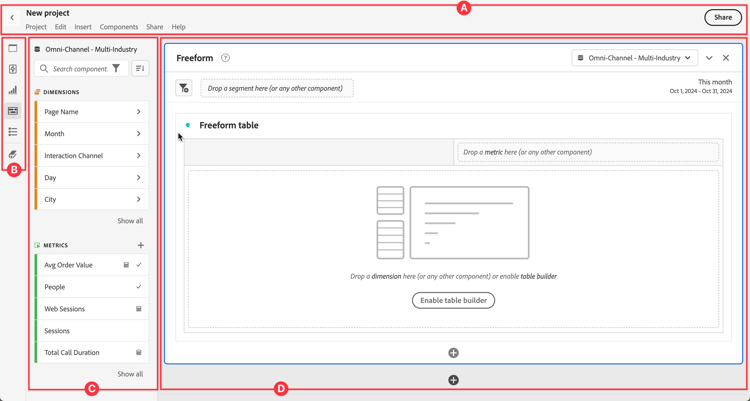This screenshot has width=750, height=401.
Task: Click the calculator icon on Avg Order Value
Action: click(126, 265)
